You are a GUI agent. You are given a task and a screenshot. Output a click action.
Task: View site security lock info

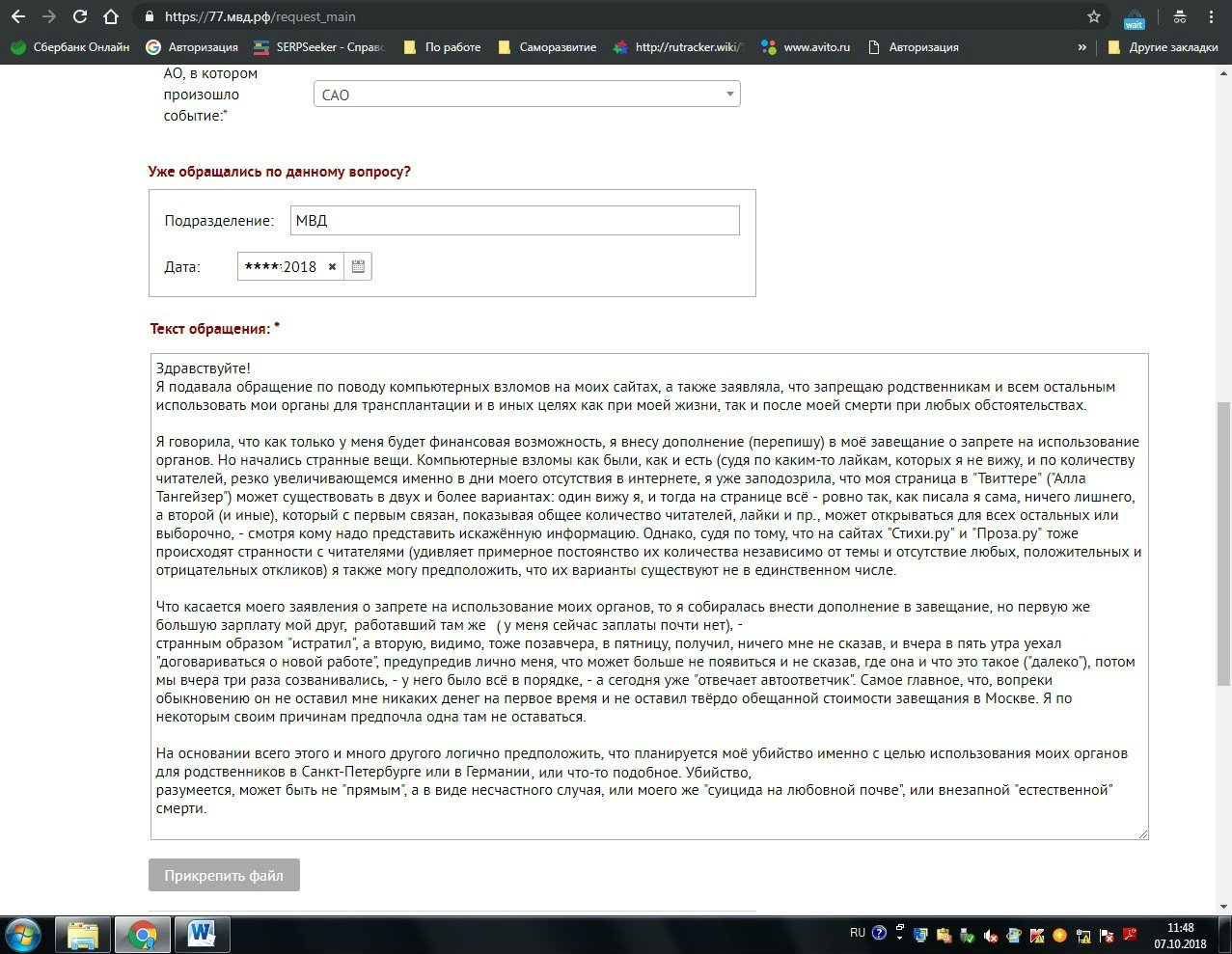(149, 17)
